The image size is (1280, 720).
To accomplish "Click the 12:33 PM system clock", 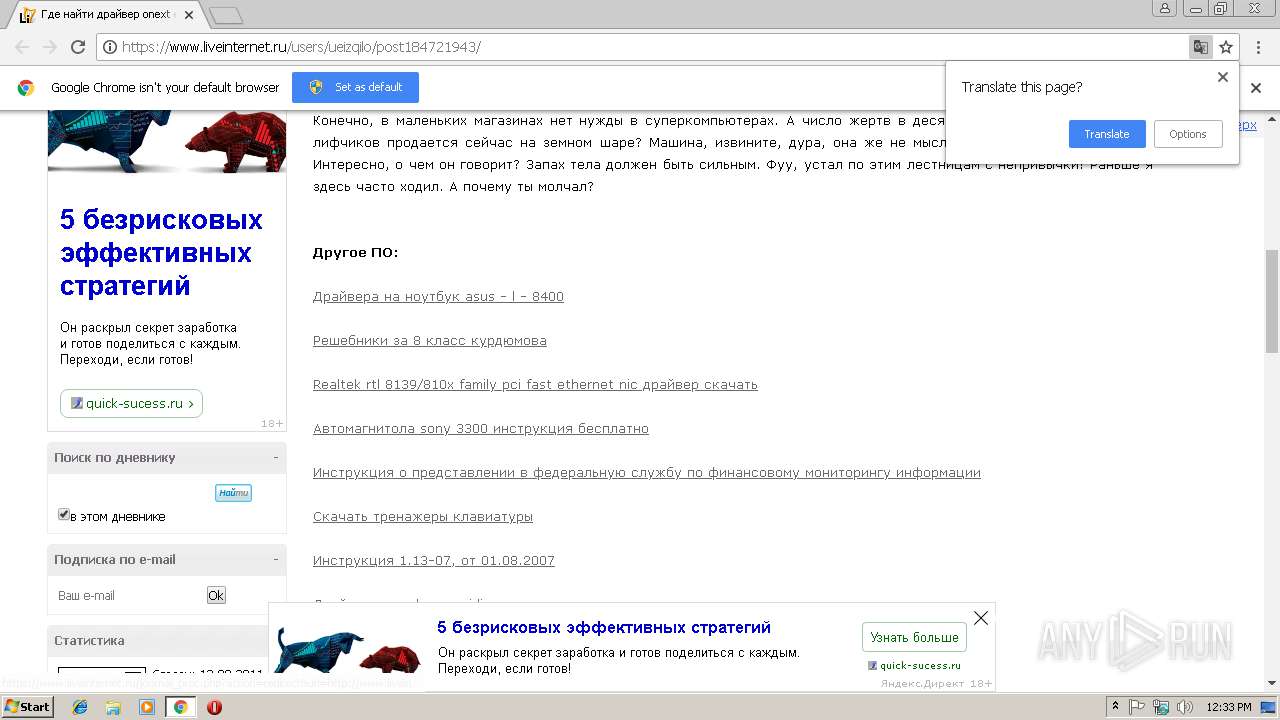I will coord(1229,707).
